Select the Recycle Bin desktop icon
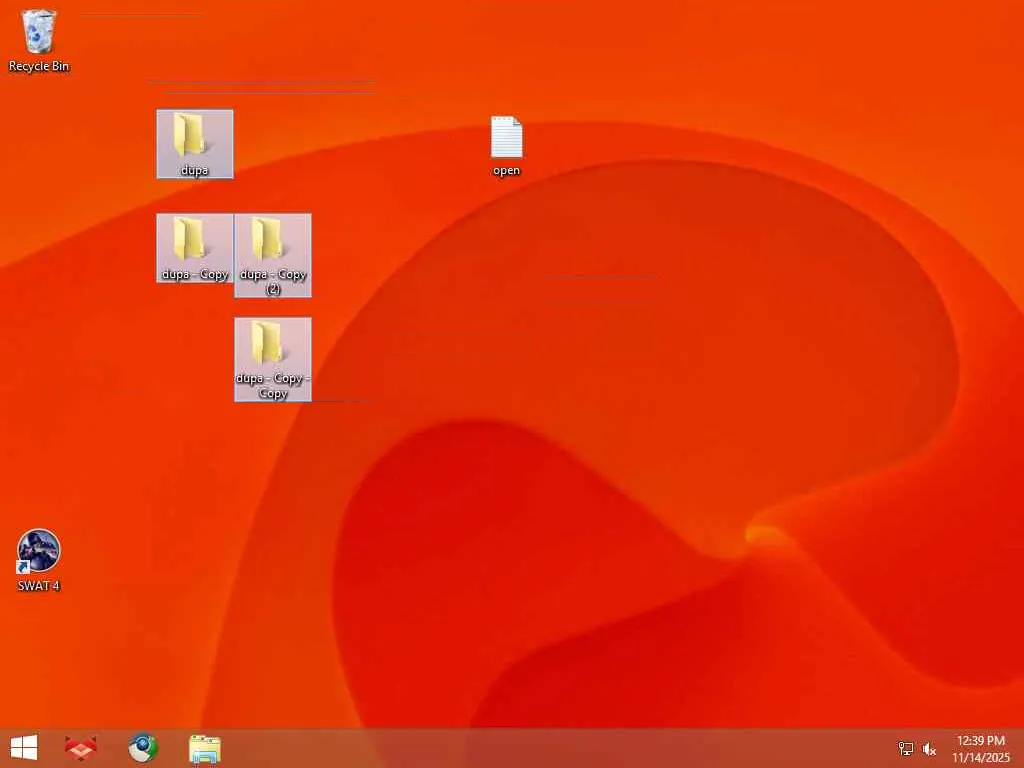This screenshot has width=1024, height=768. 39,40
